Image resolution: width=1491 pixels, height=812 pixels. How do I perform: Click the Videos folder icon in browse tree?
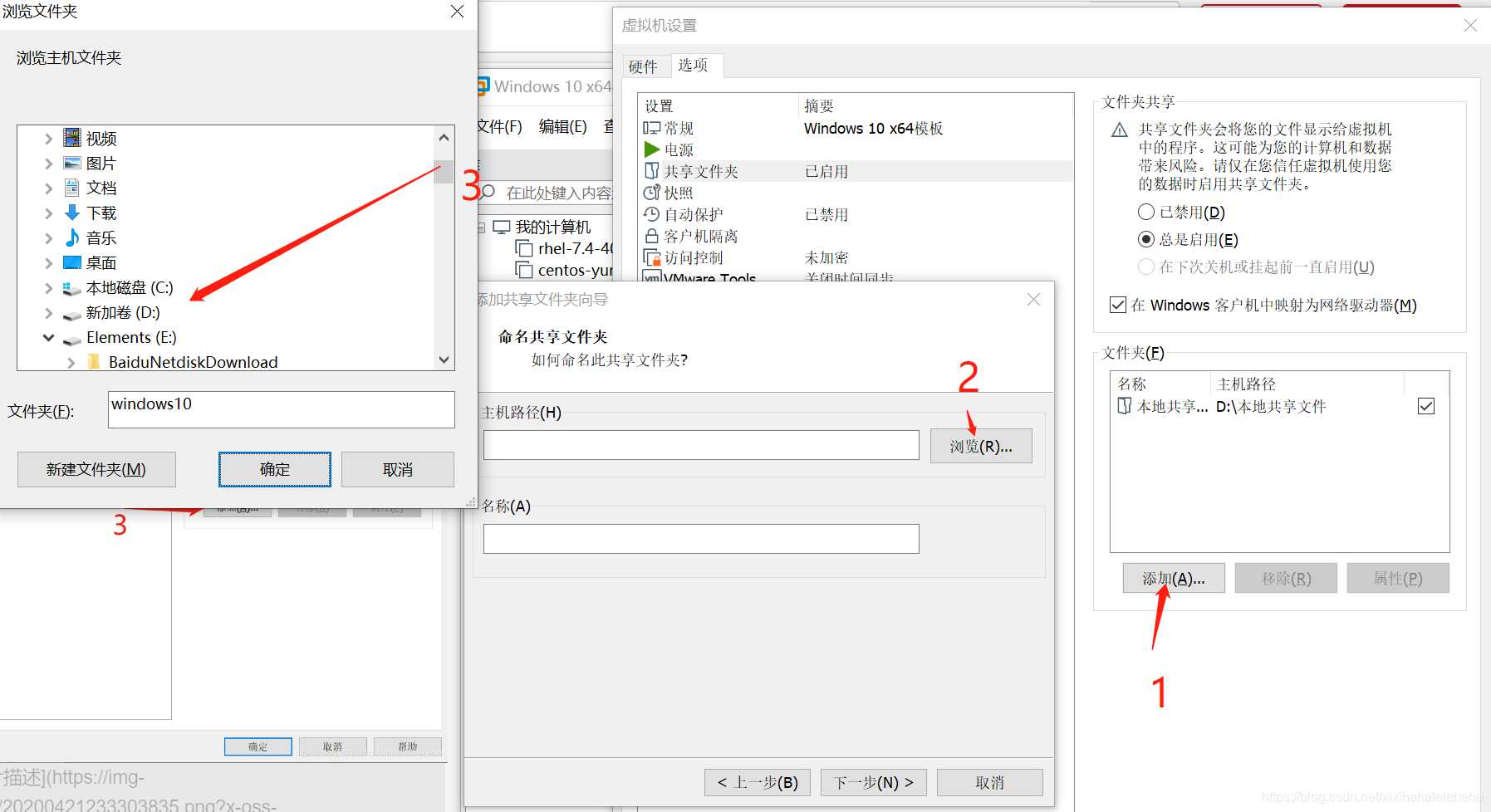pos(72,138)
